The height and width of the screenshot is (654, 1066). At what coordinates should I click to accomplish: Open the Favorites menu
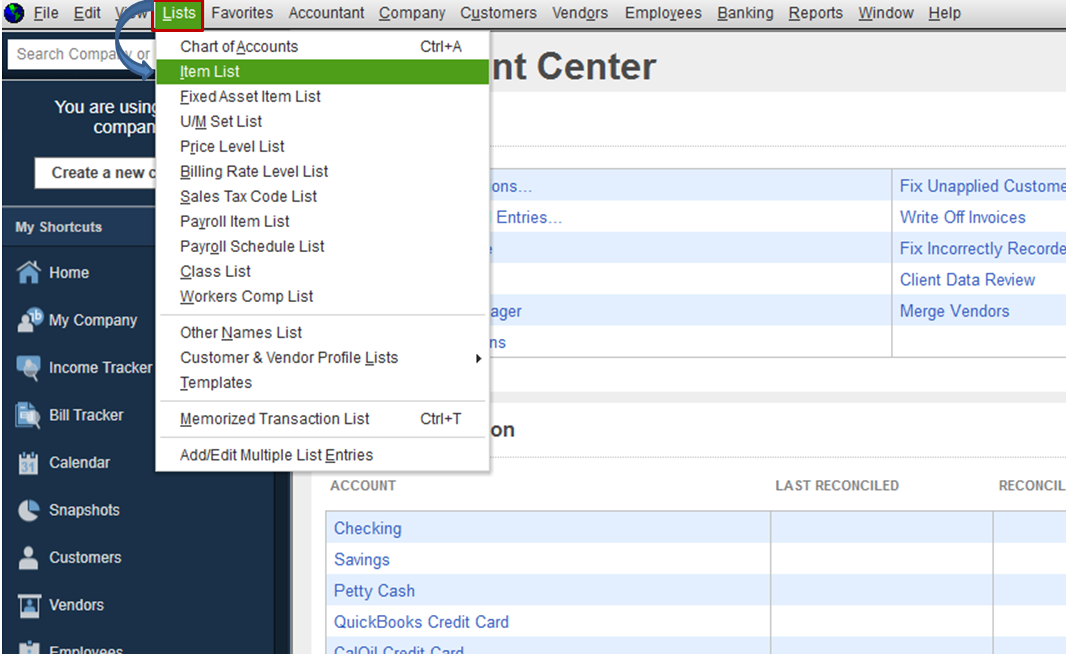[x=242, y=13]
